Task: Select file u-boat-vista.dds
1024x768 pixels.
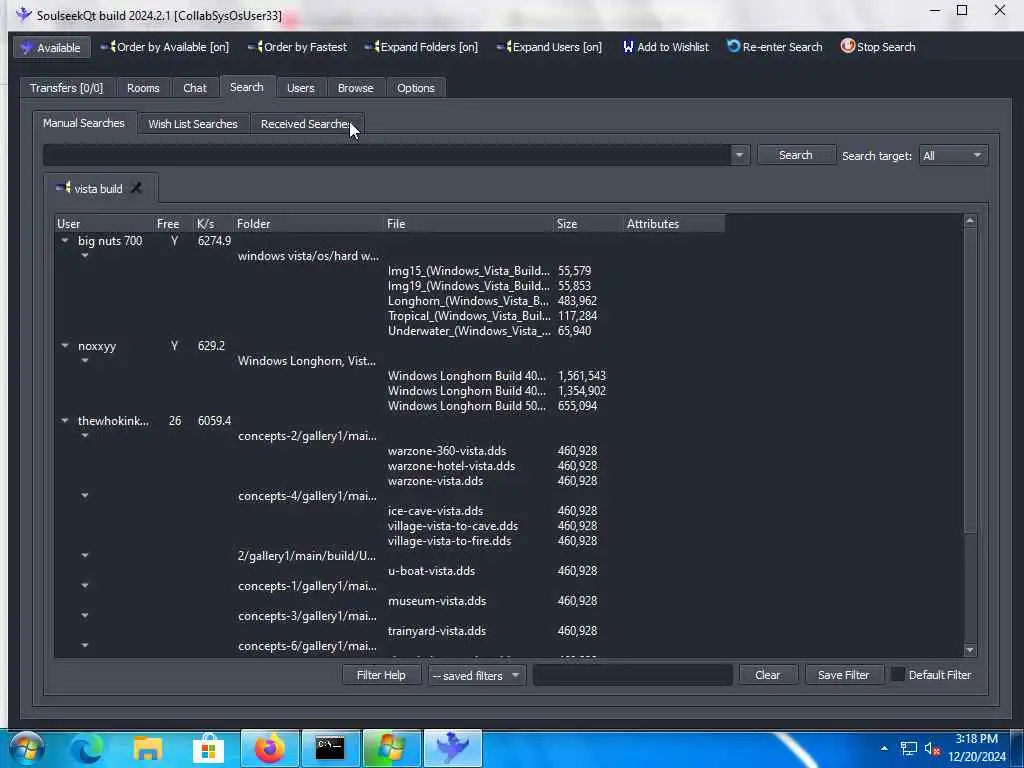Action: pos(432,571)
